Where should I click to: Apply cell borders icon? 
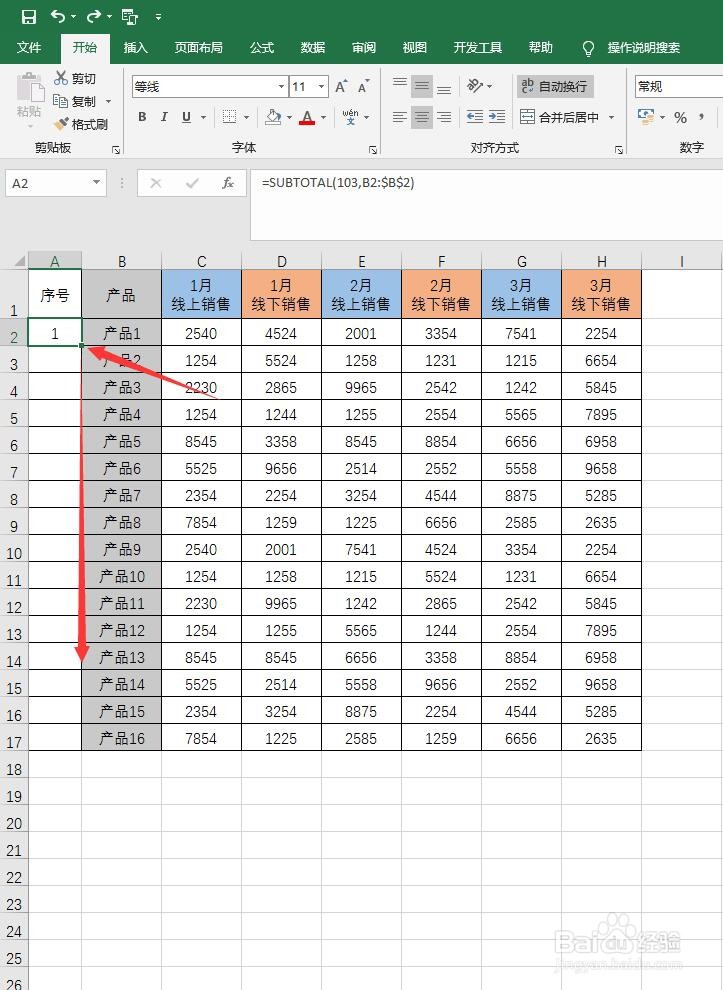tap(230, 117)
